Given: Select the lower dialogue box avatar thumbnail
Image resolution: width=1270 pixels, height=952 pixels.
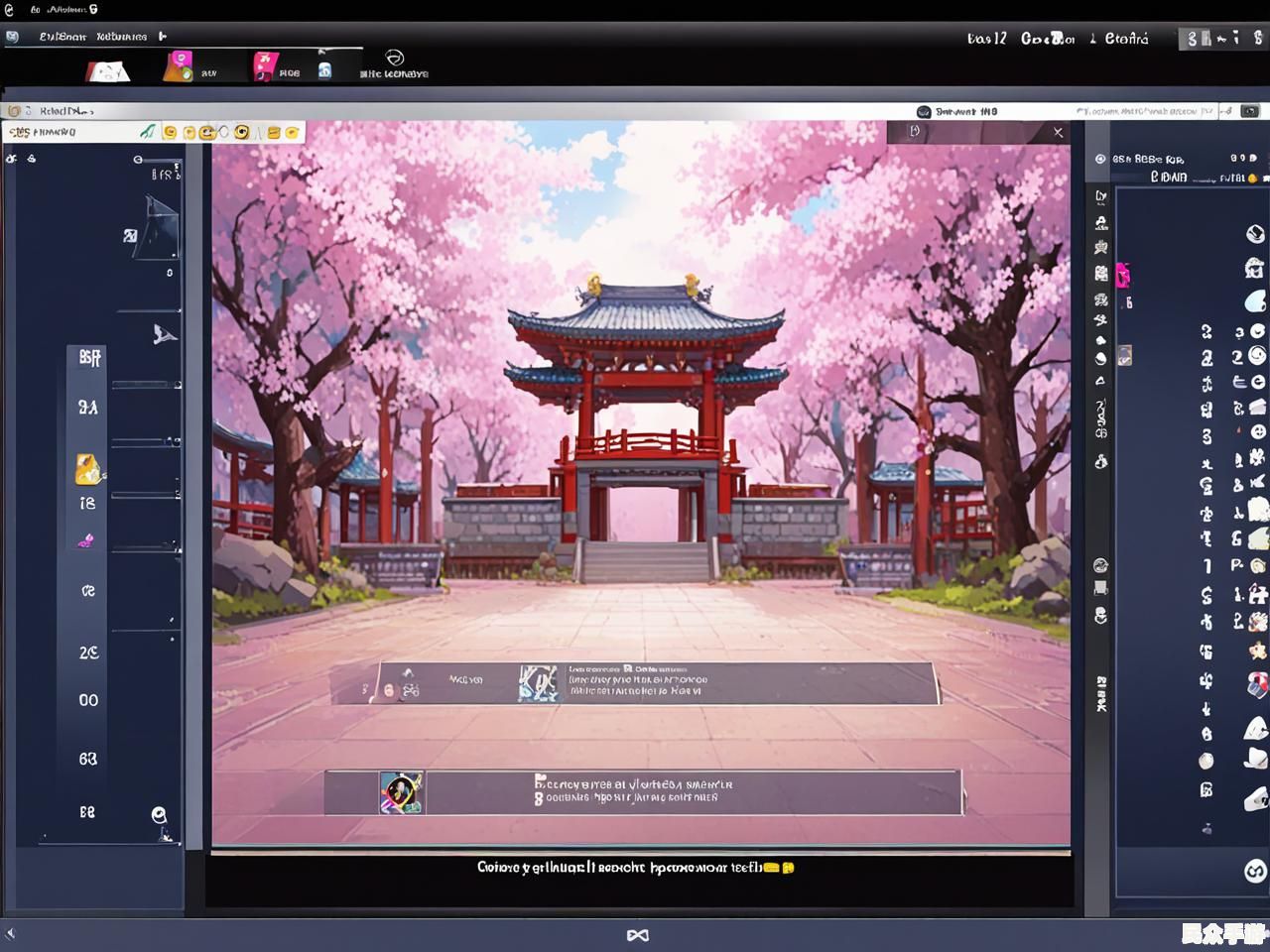Looking at the screenshot, I should pos(402,793).
